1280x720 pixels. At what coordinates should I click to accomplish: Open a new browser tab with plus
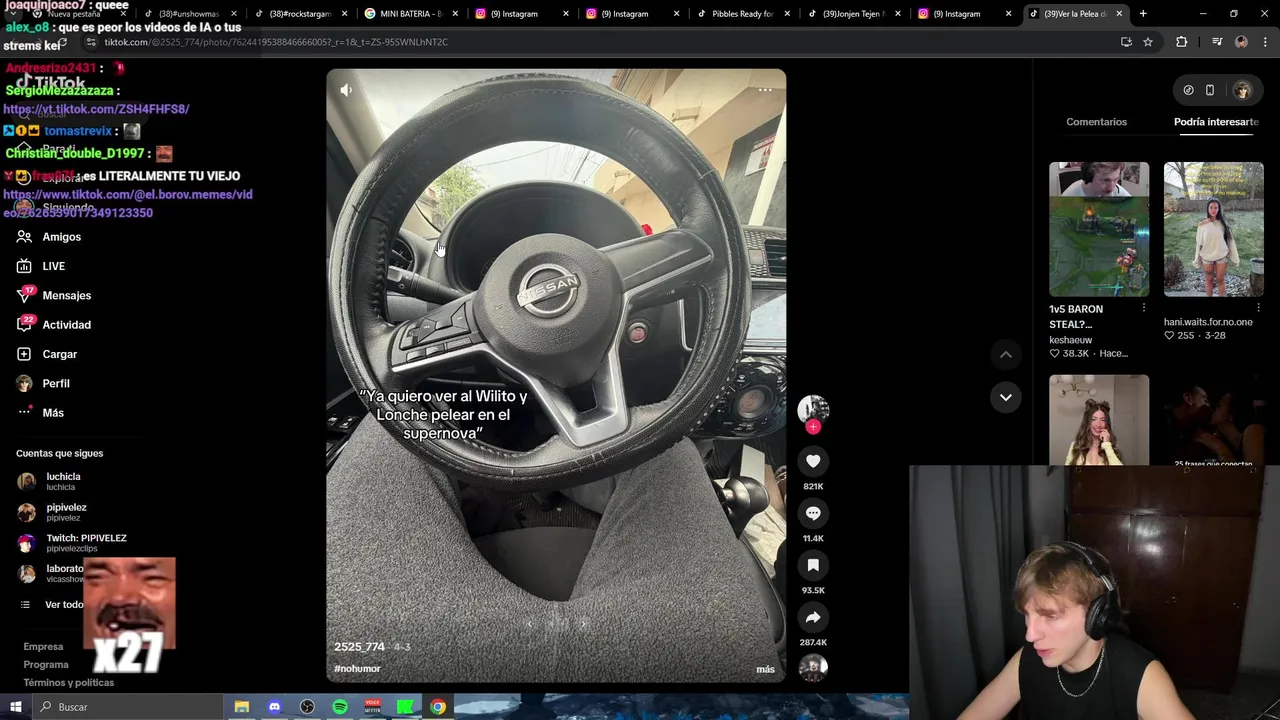pos(1143,14)
